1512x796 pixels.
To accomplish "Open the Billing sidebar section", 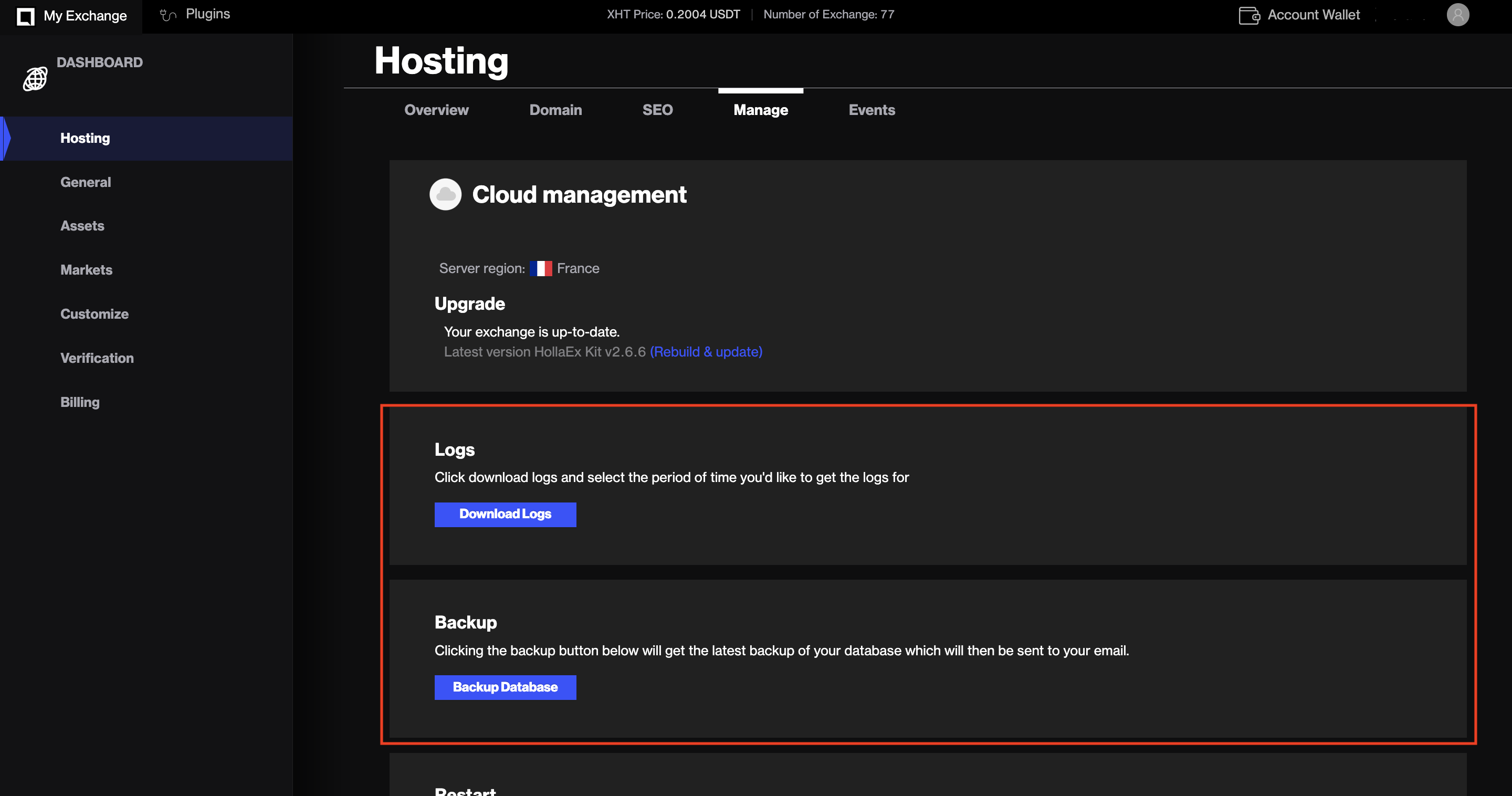I will [80, 402].
